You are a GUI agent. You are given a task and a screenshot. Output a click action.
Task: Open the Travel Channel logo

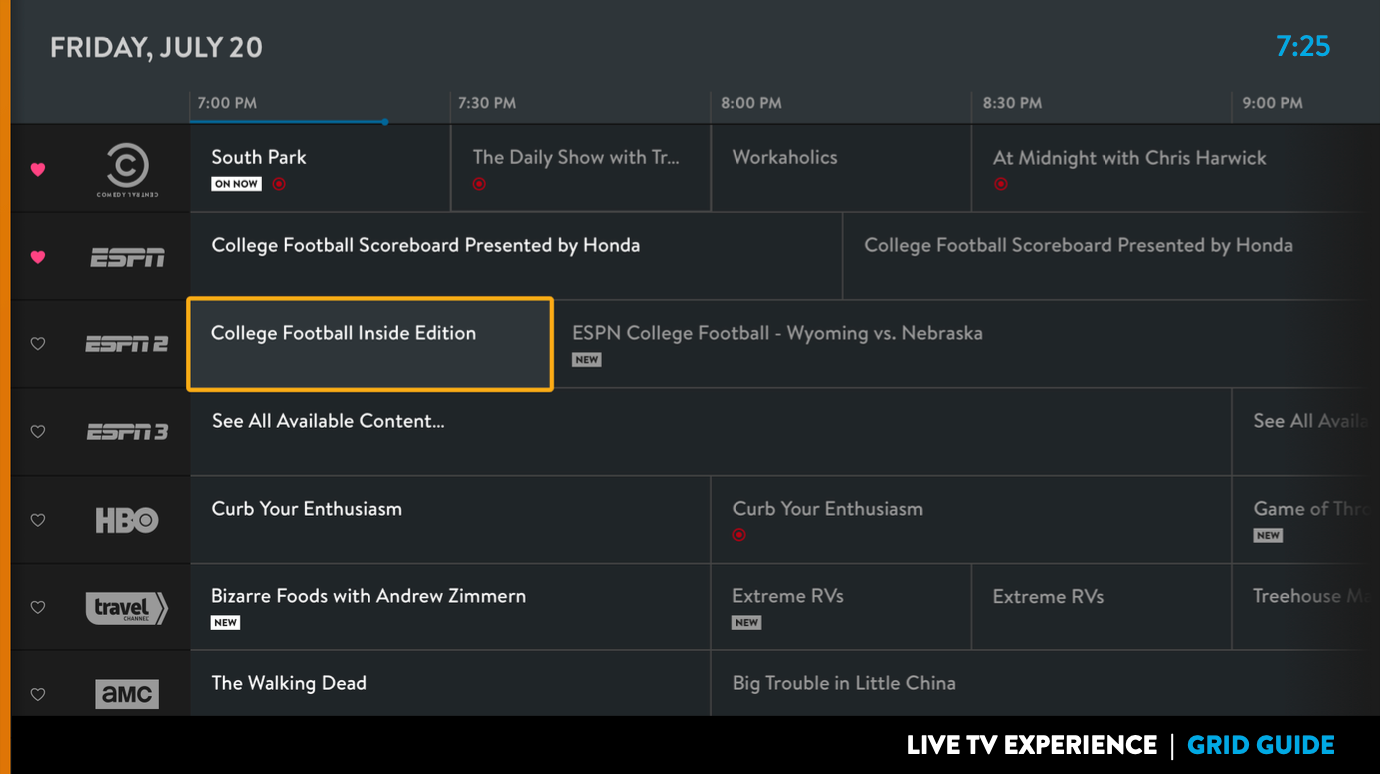tap(127, 608)
